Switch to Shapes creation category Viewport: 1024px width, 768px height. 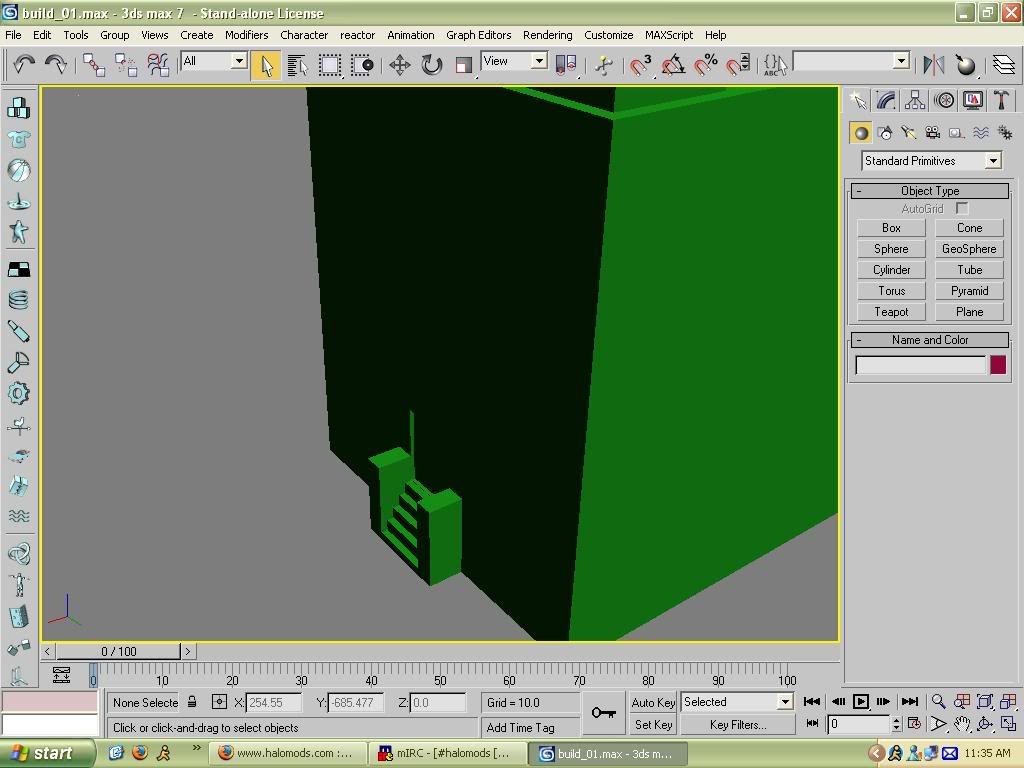click(x=885, y=133)
